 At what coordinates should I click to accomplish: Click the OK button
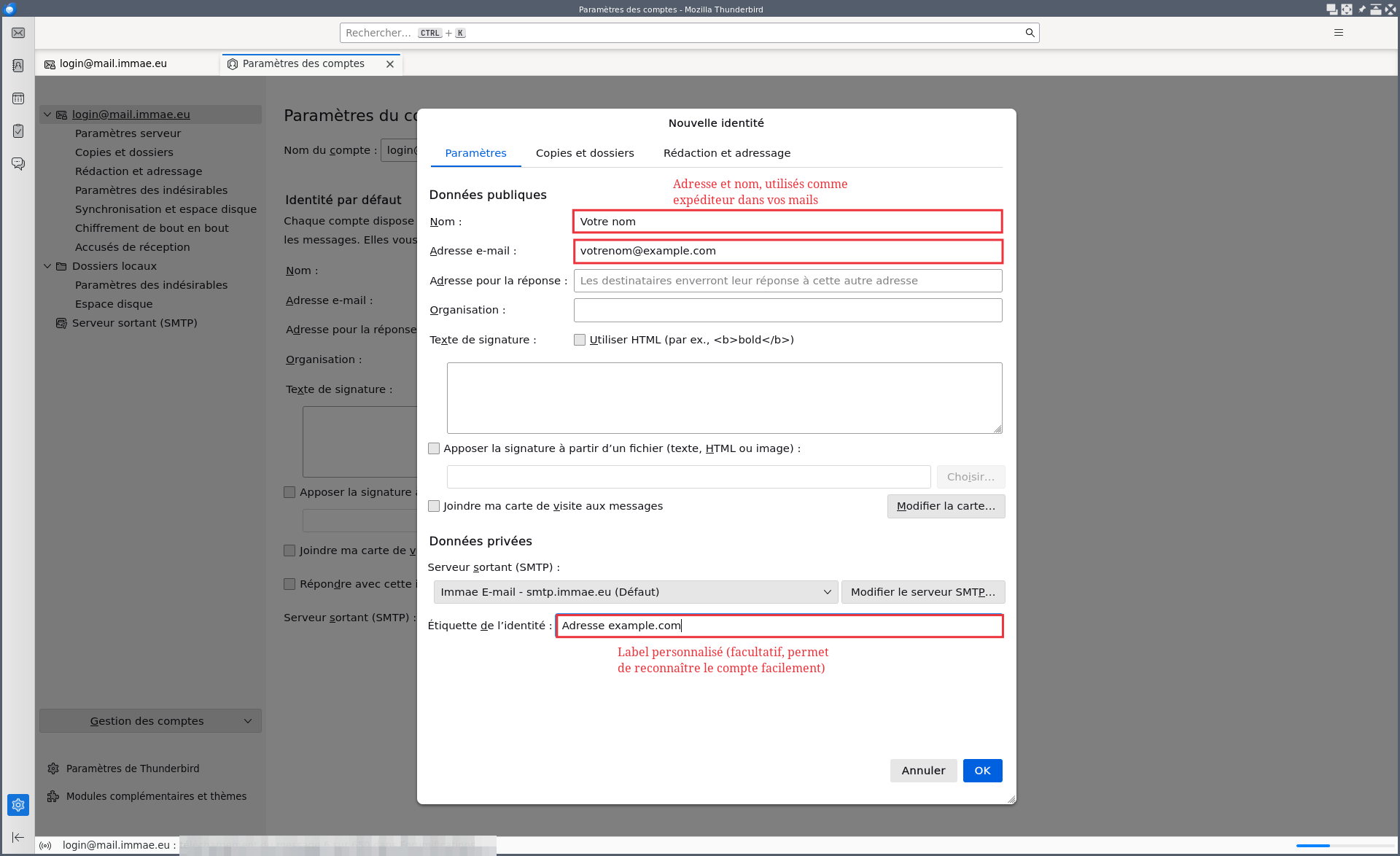(x=982, y=771)
